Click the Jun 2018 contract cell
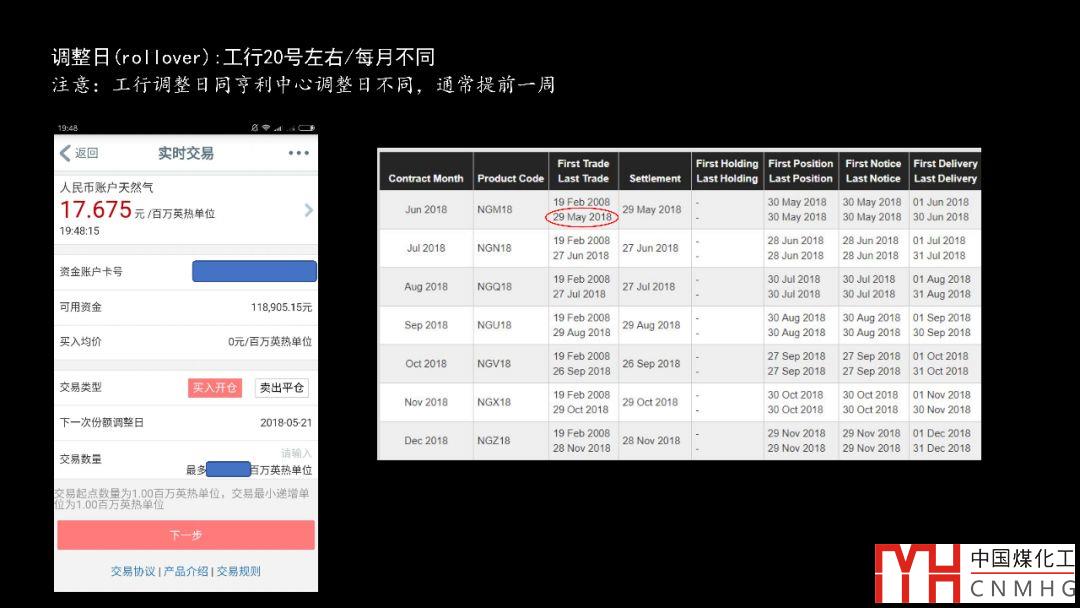The image size is (1080, 608). [x=426, y=209]
